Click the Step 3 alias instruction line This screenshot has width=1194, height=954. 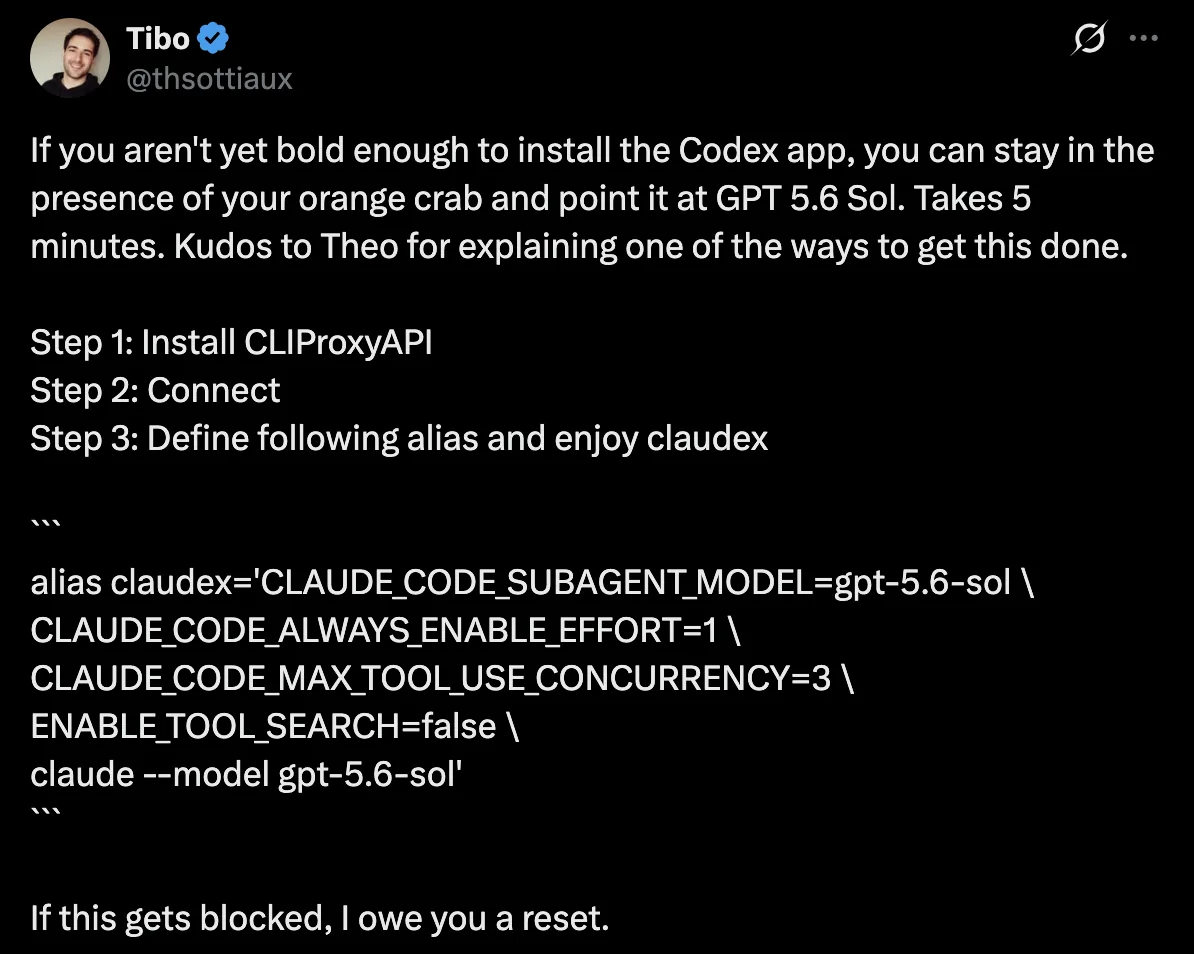399,439
